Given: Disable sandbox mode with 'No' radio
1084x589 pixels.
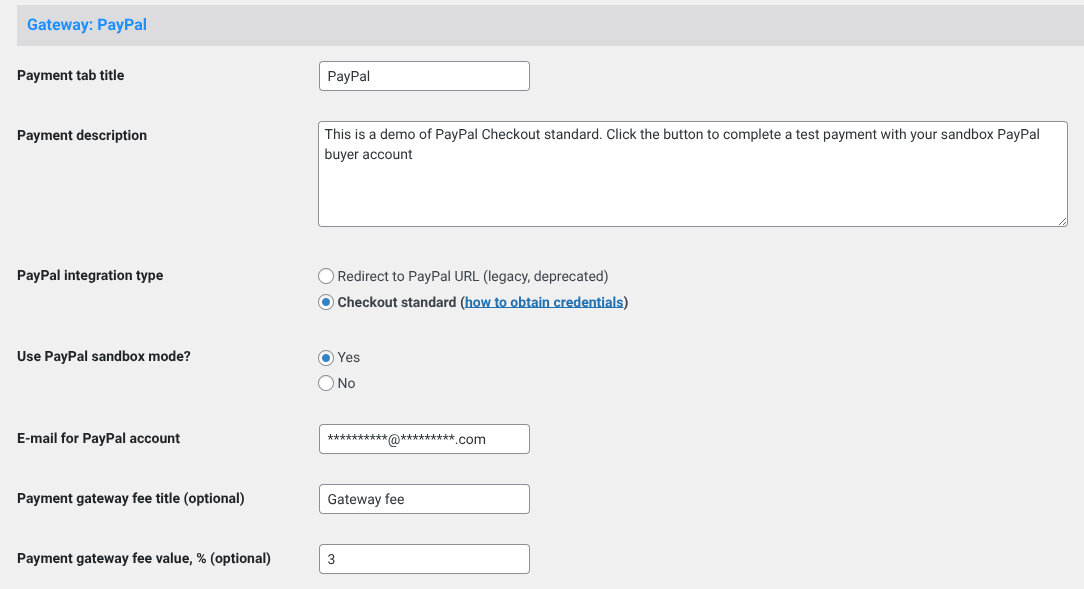Looking at the screenshot, I should tap(326, 383).
